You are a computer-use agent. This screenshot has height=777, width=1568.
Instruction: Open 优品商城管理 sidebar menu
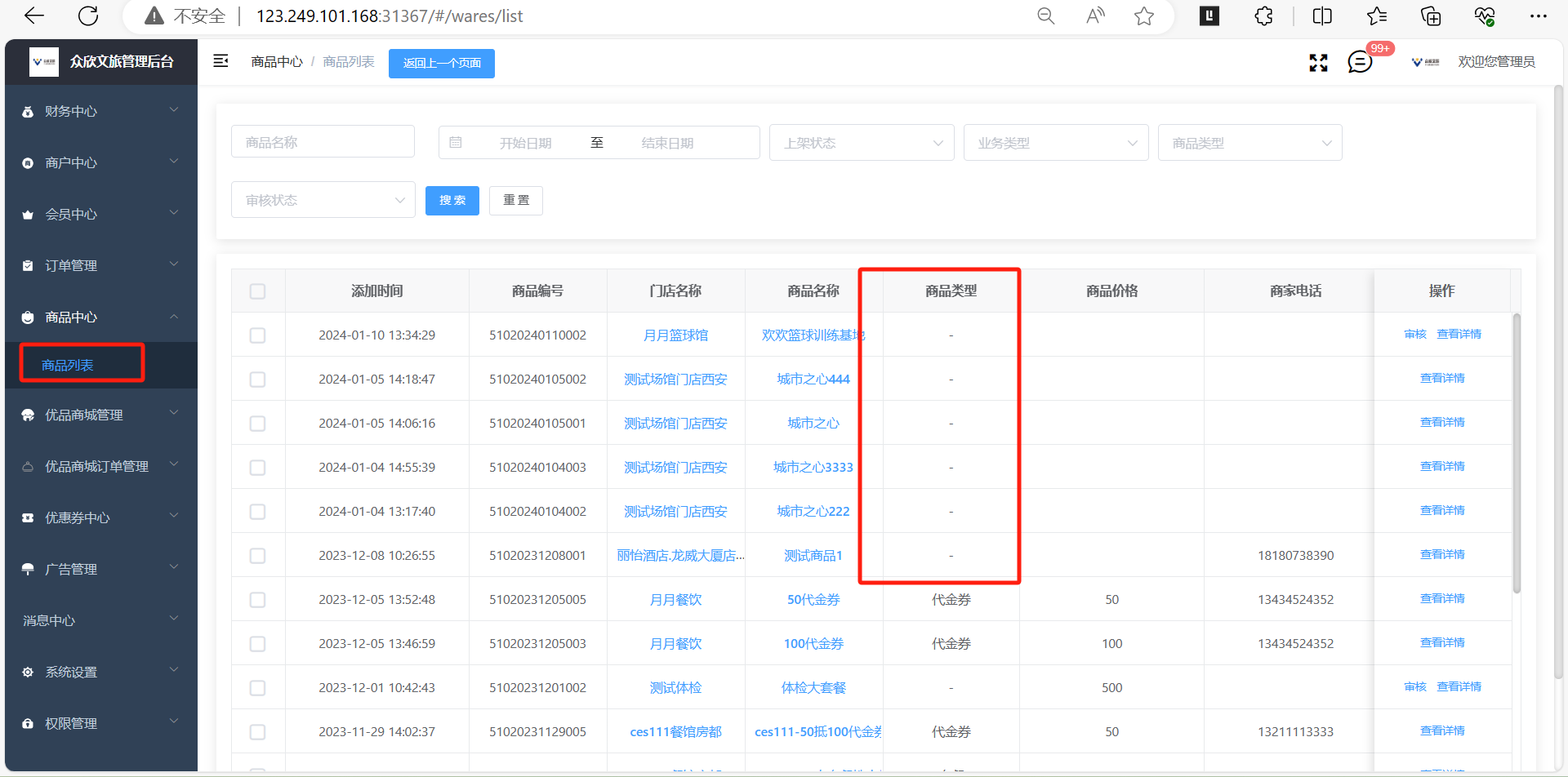[x=101, y=415]
